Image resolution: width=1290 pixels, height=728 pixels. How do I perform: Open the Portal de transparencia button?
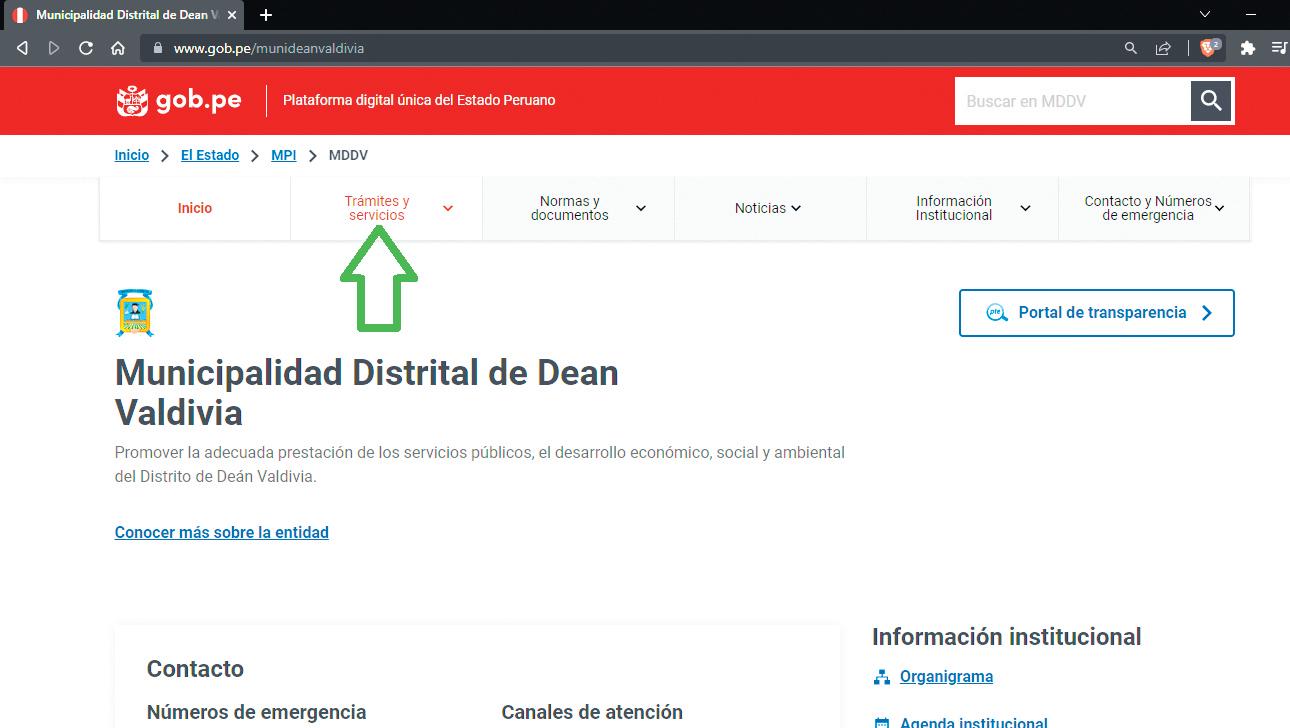click(x=1097, y=313)
